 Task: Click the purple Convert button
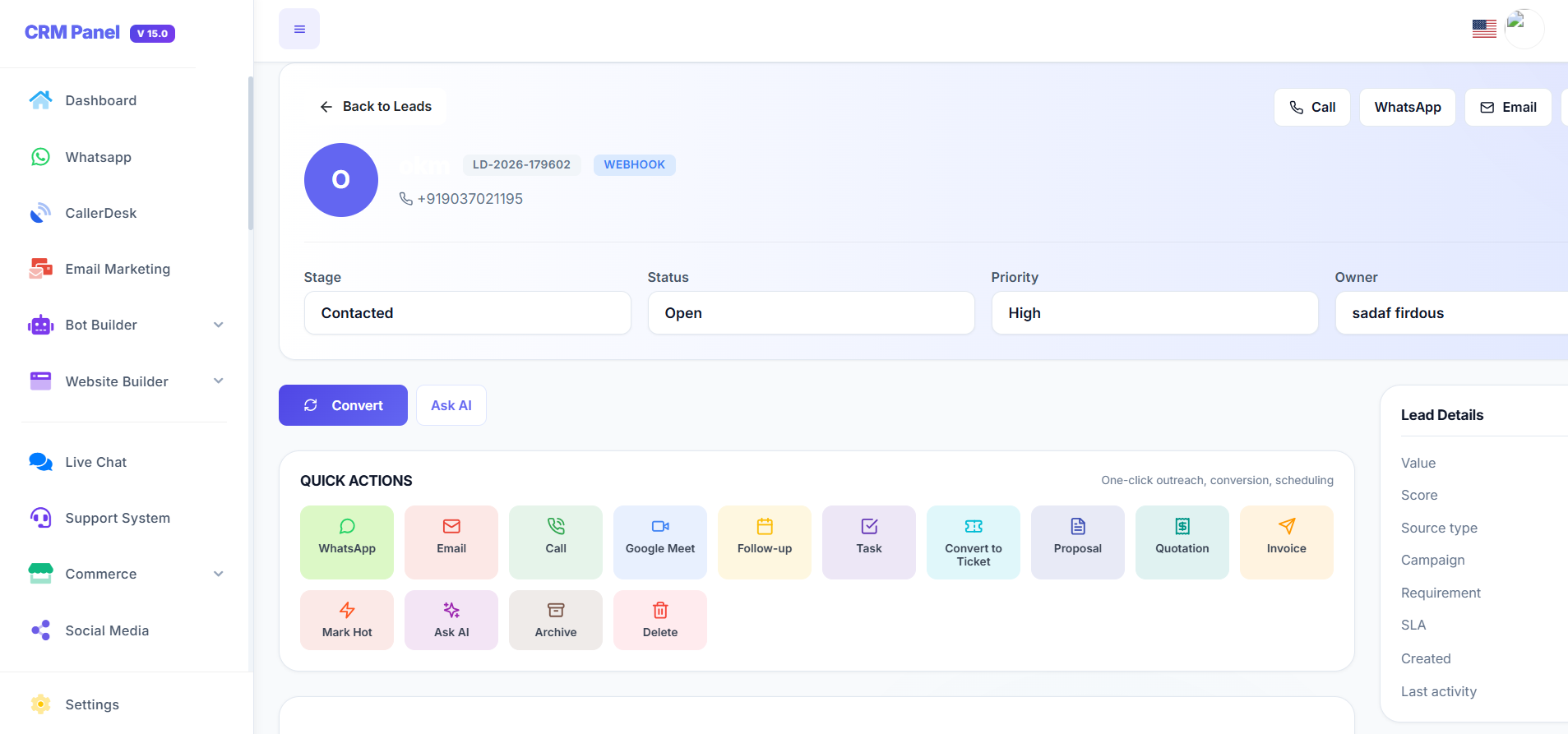pyautogui.click(x=343, y=405)
